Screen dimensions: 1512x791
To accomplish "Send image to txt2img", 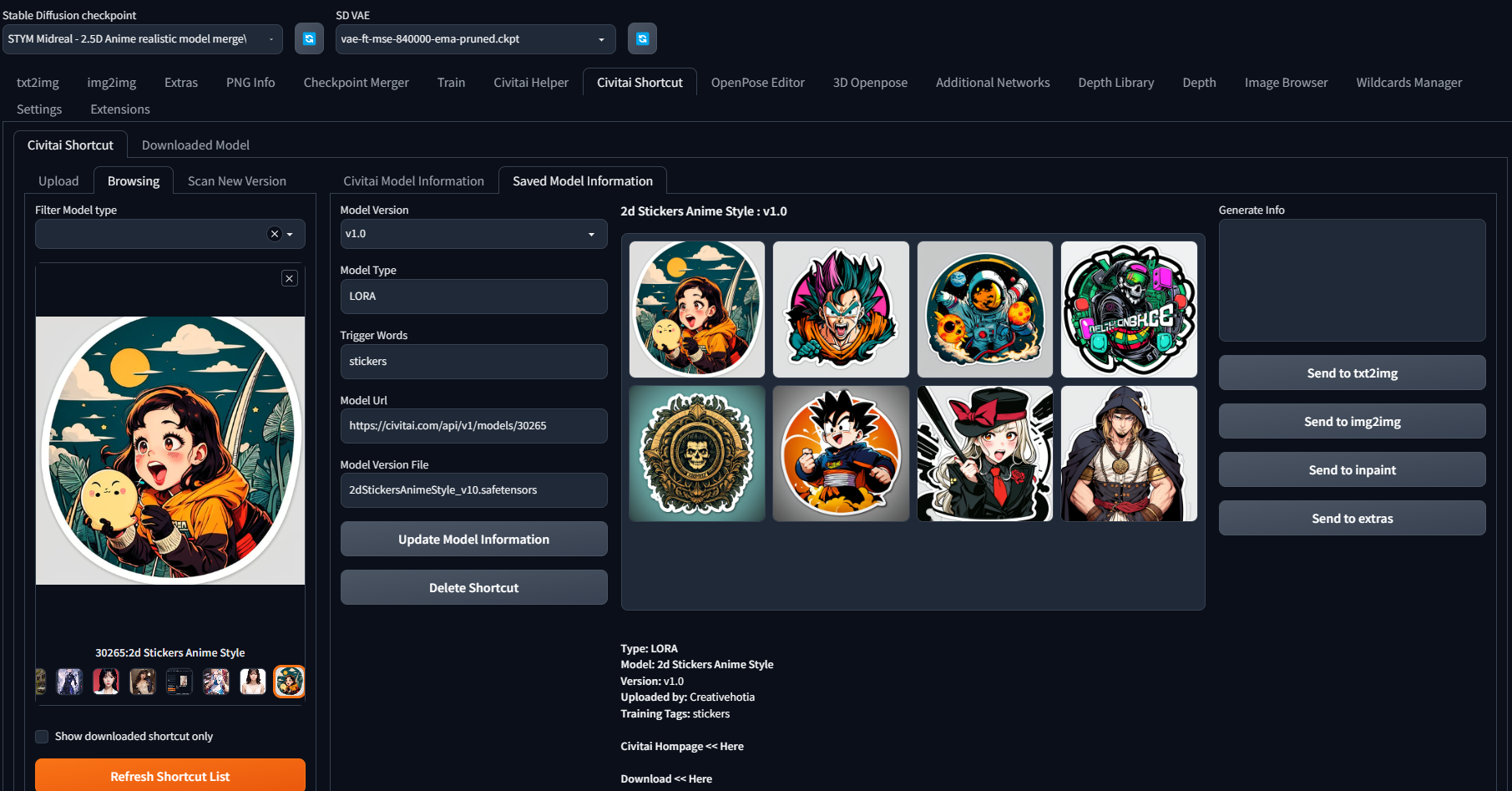I will pos(1352,373).
